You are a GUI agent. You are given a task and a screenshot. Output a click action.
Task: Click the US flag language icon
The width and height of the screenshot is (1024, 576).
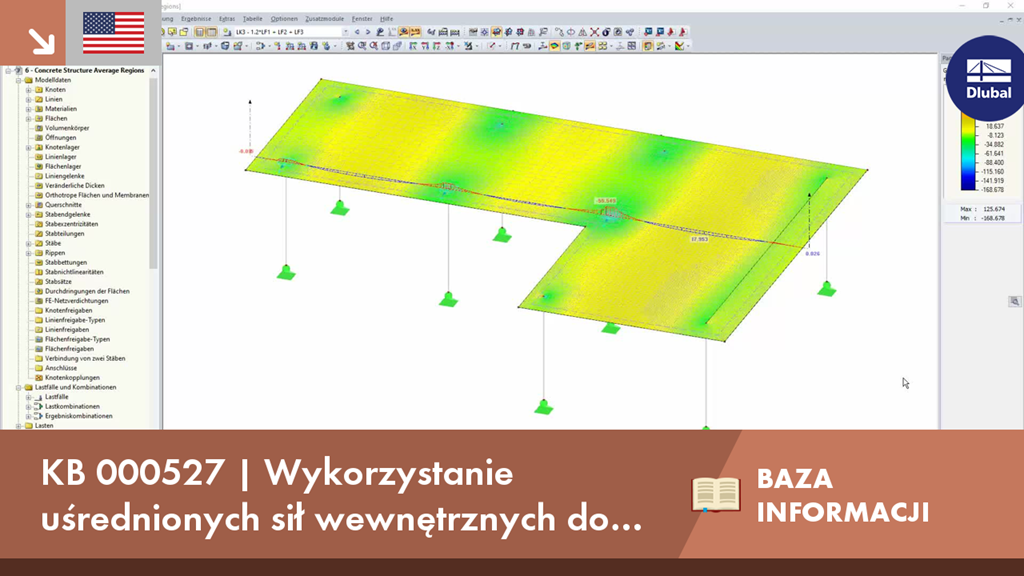114,33
